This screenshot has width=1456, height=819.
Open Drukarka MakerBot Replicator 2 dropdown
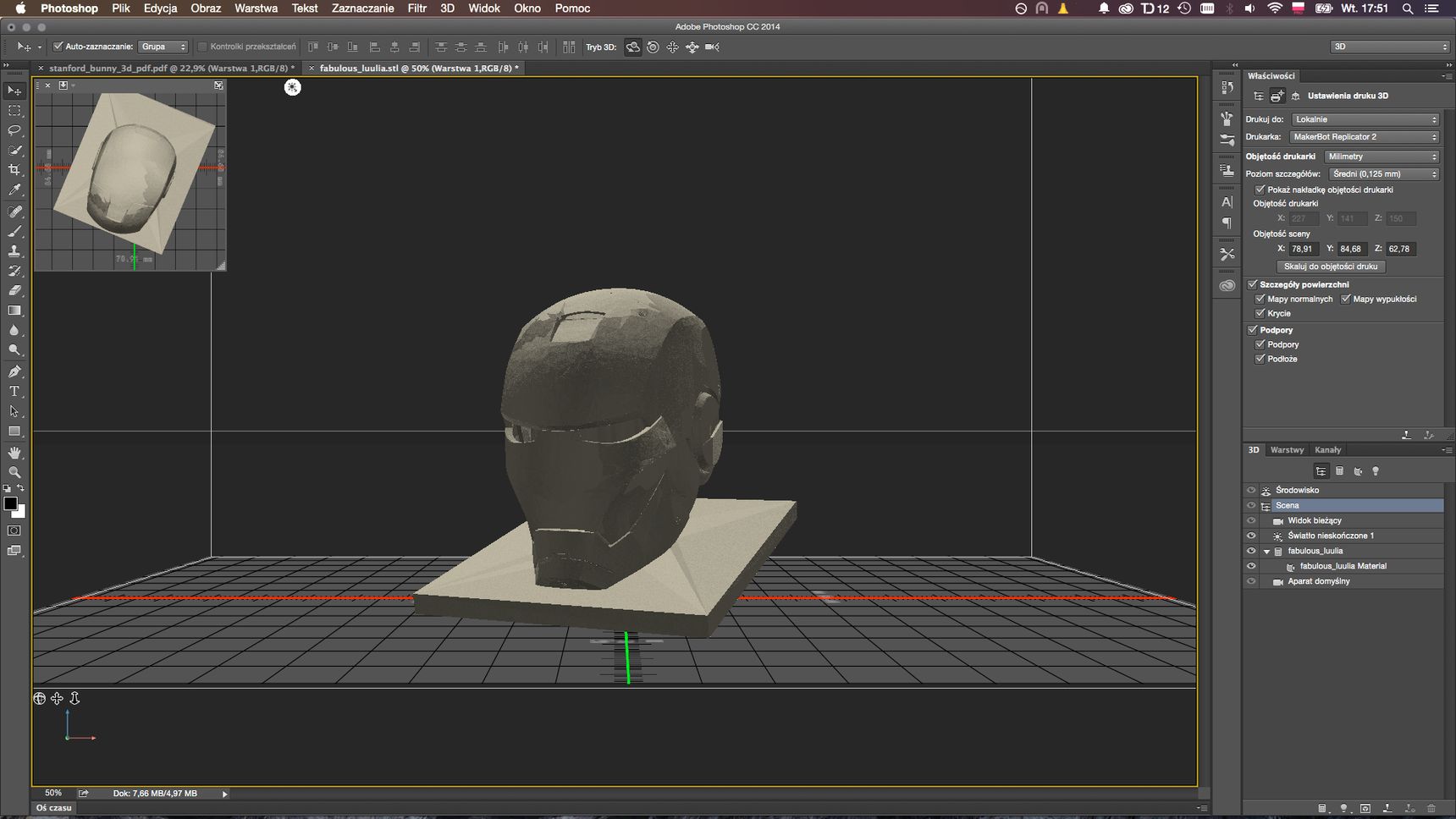(1365, 137)
